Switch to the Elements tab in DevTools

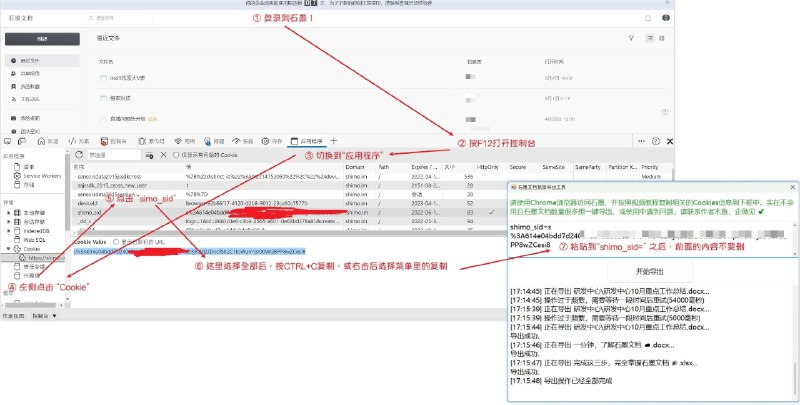[x=79, y=141]
